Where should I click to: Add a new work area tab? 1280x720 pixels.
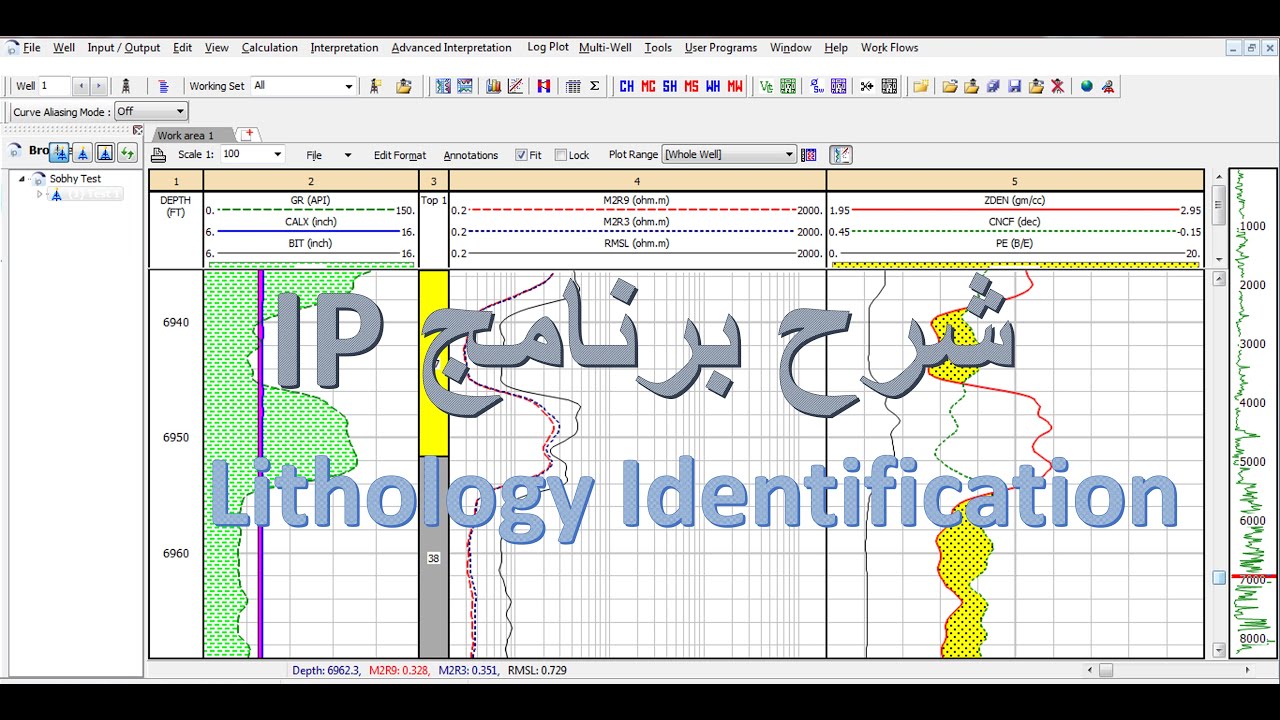click(248, 134)
